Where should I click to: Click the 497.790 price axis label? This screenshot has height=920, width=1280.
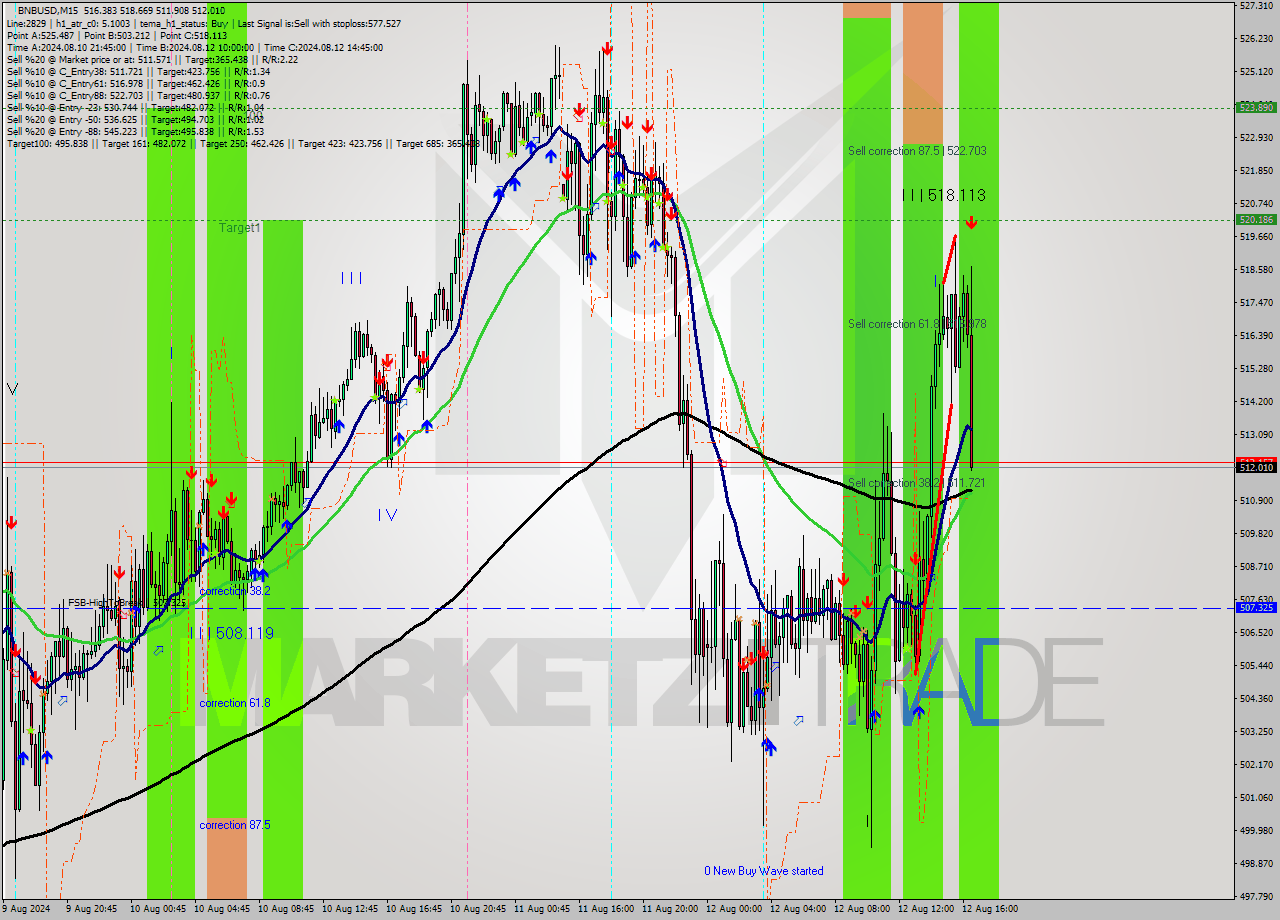(1255, 897)
